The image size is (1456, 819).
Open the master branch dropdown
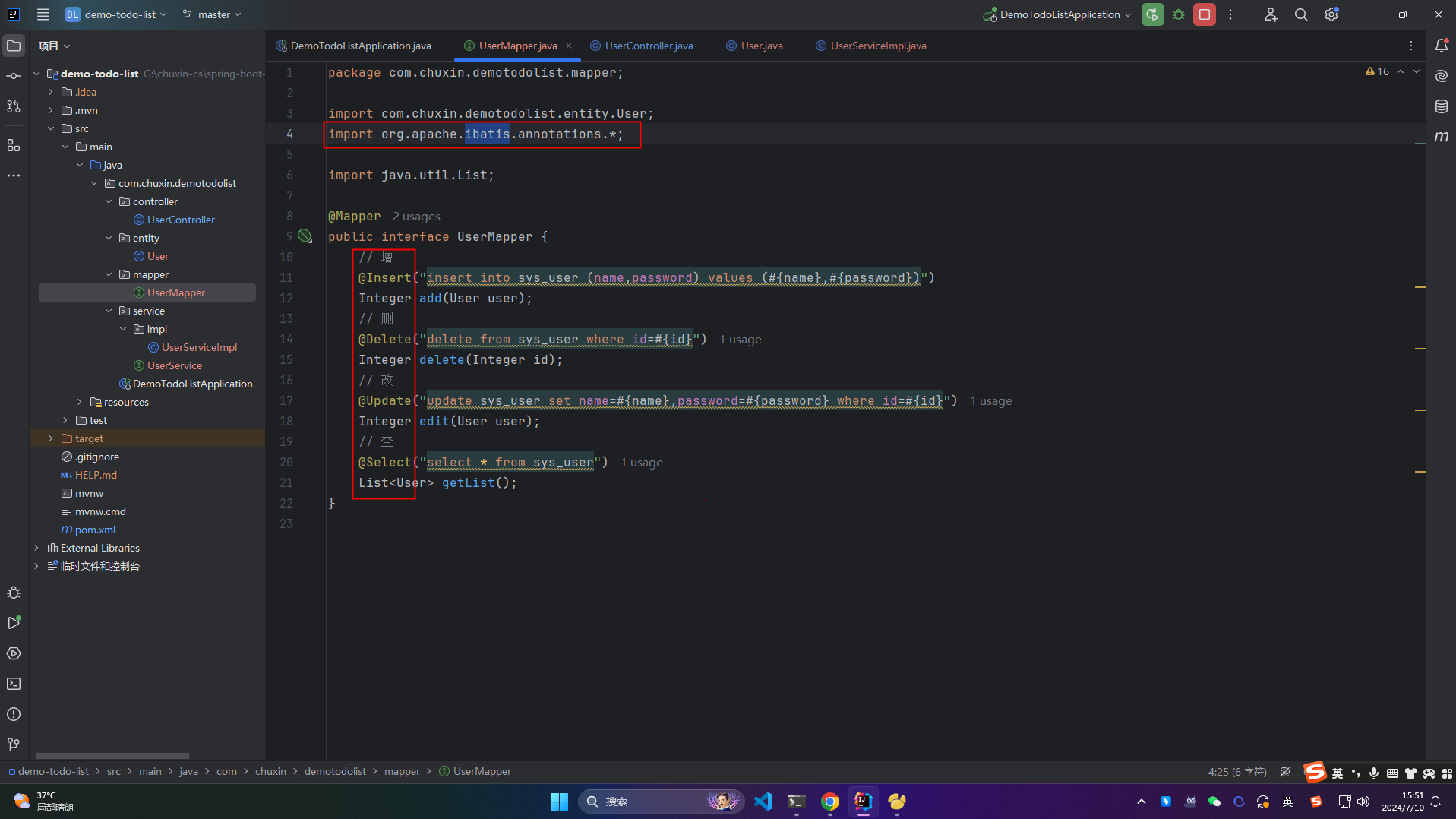211,14
